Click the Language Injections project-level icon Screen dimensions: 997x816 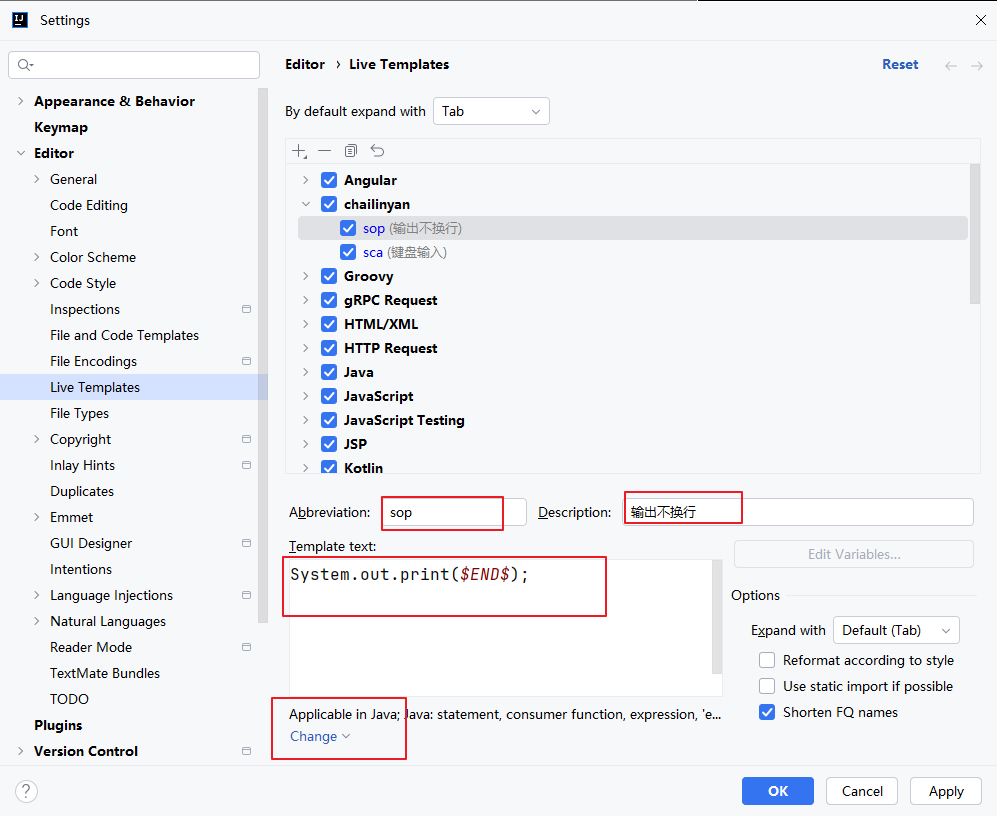click(247, 595)
